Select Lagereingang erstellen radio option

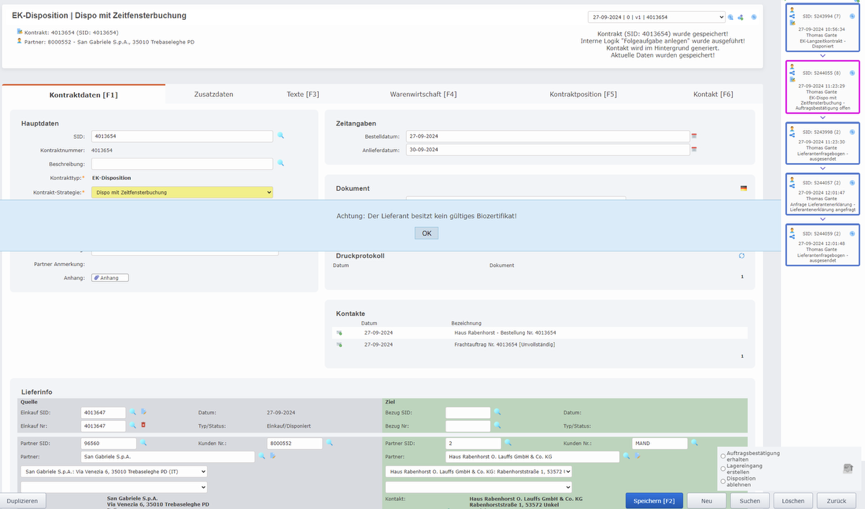click(x=723, y=469)
